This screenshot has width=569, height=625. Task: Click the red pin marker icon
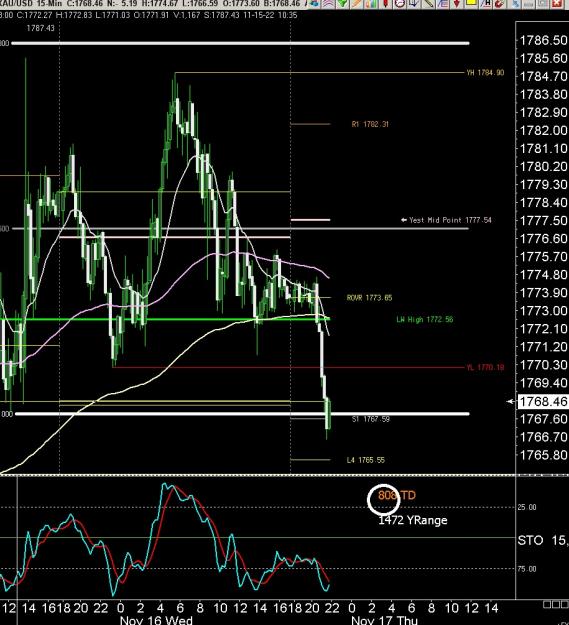(385, 3)
